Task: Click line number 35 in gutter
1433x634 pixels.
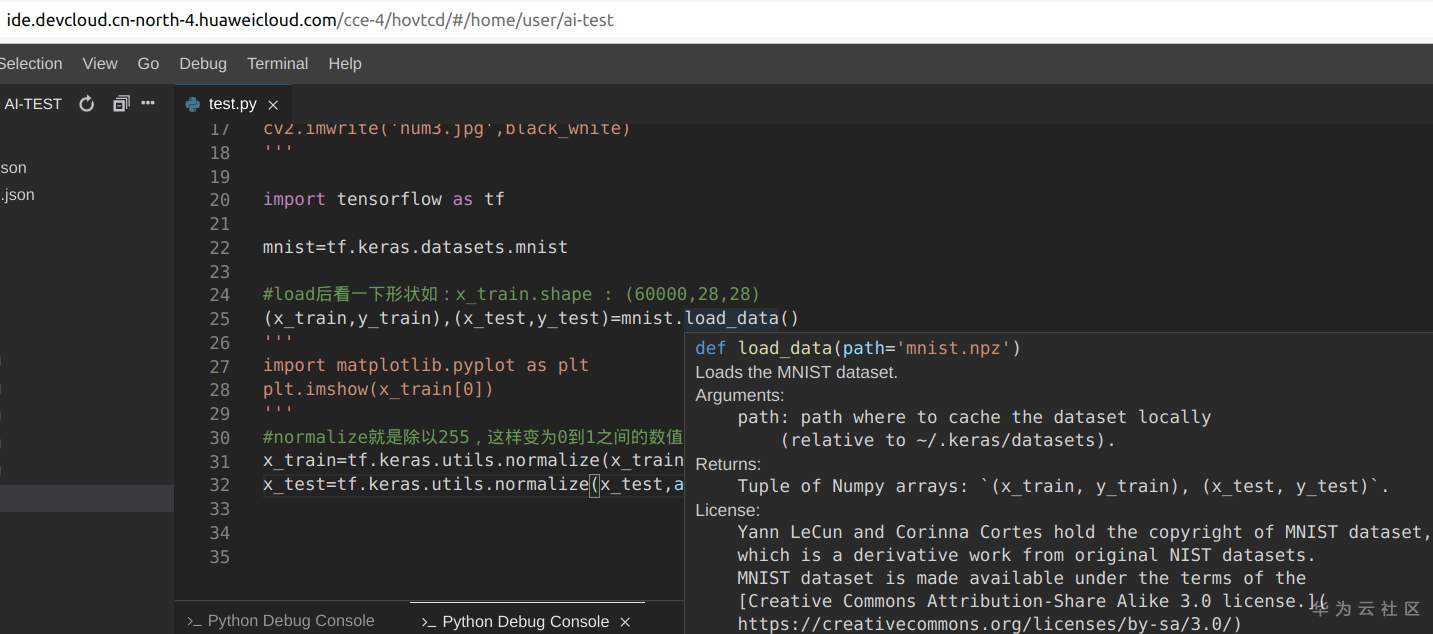Action: pos(220,557)
